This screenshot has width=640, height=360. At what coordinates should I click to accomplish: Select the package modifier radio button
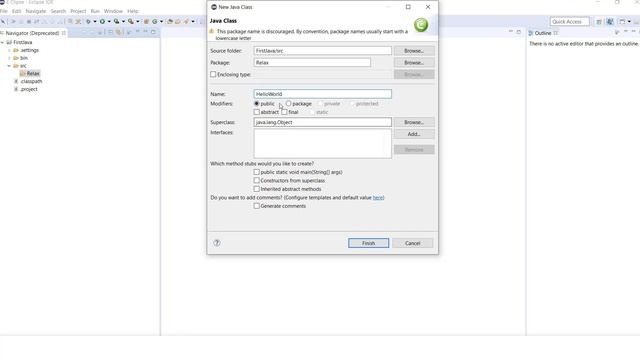tap(289, 104)
